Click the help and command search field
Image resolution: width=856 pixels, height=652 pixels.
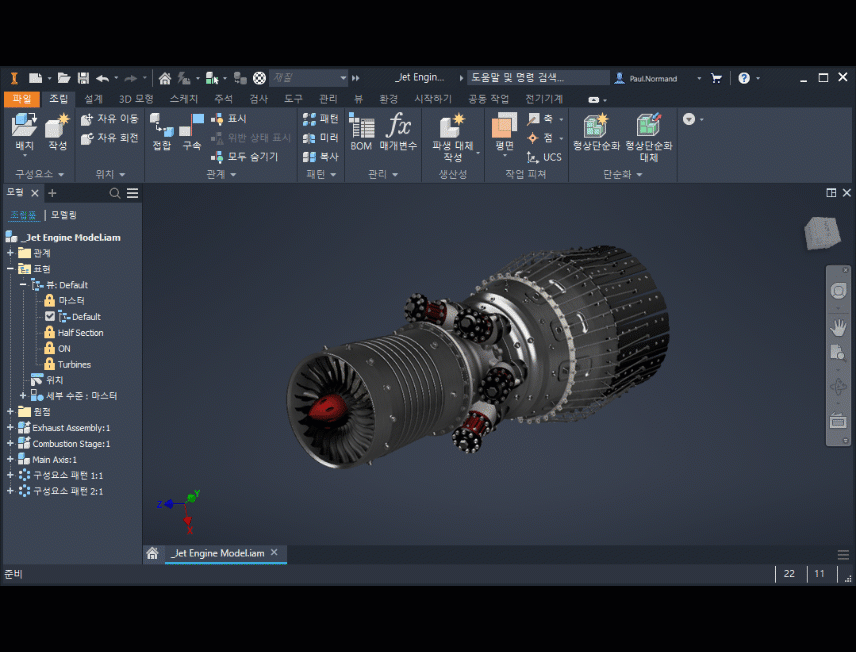538,78
